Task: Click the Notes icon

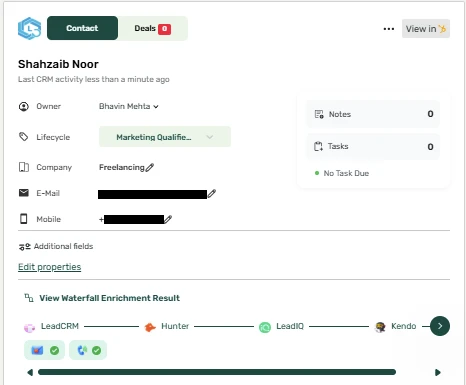Action: pos(319,114)
